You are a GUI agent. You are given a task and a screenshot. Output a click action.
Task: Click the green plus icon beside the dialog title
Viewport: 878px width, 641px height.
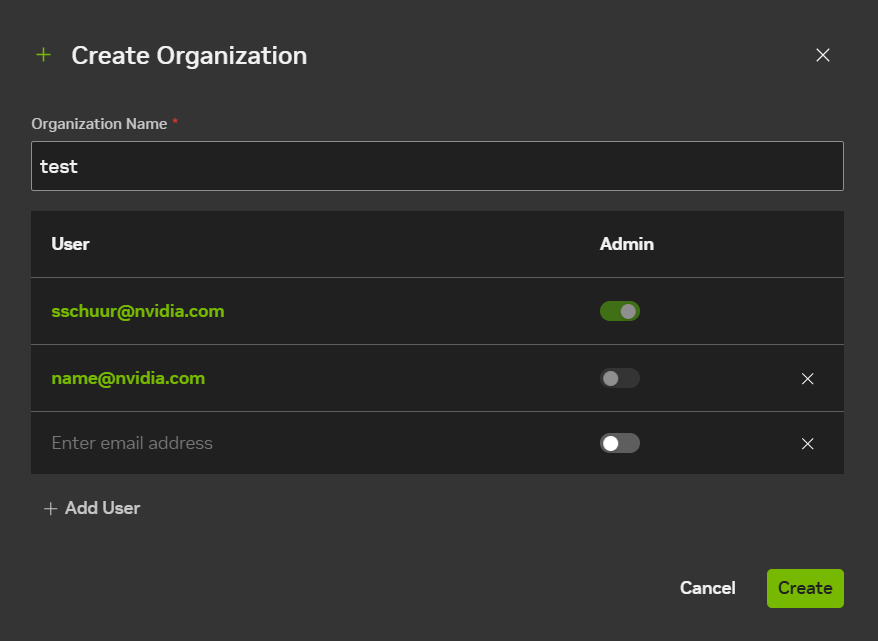click(43, 55)
